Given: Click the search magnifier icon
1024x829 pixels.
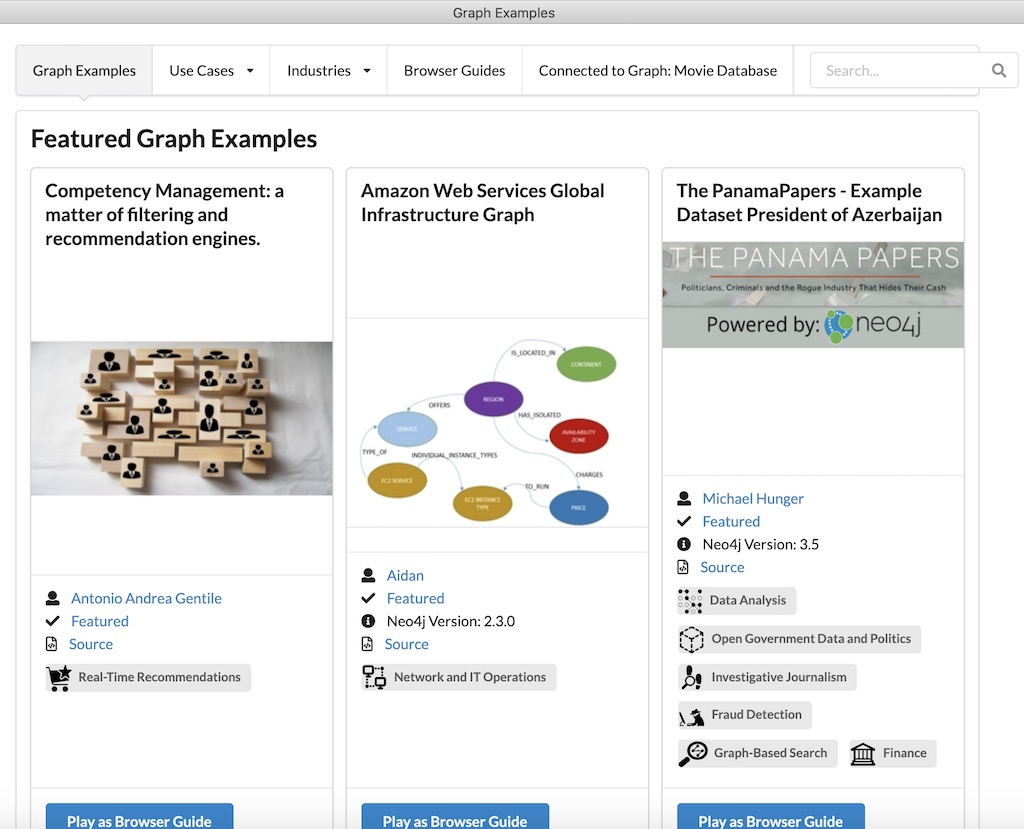Looking at the screenshot, I should point(999,70).
